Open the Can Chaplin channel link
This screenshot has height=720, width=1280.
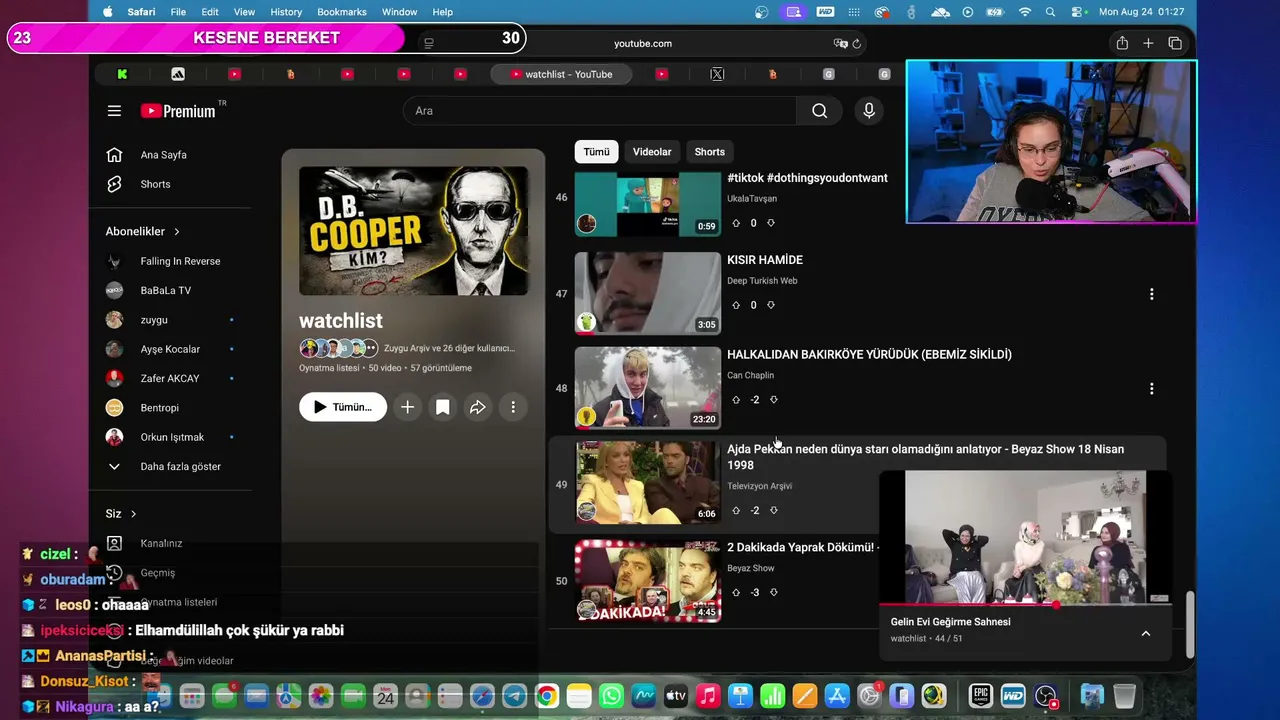tap(750, 376)
